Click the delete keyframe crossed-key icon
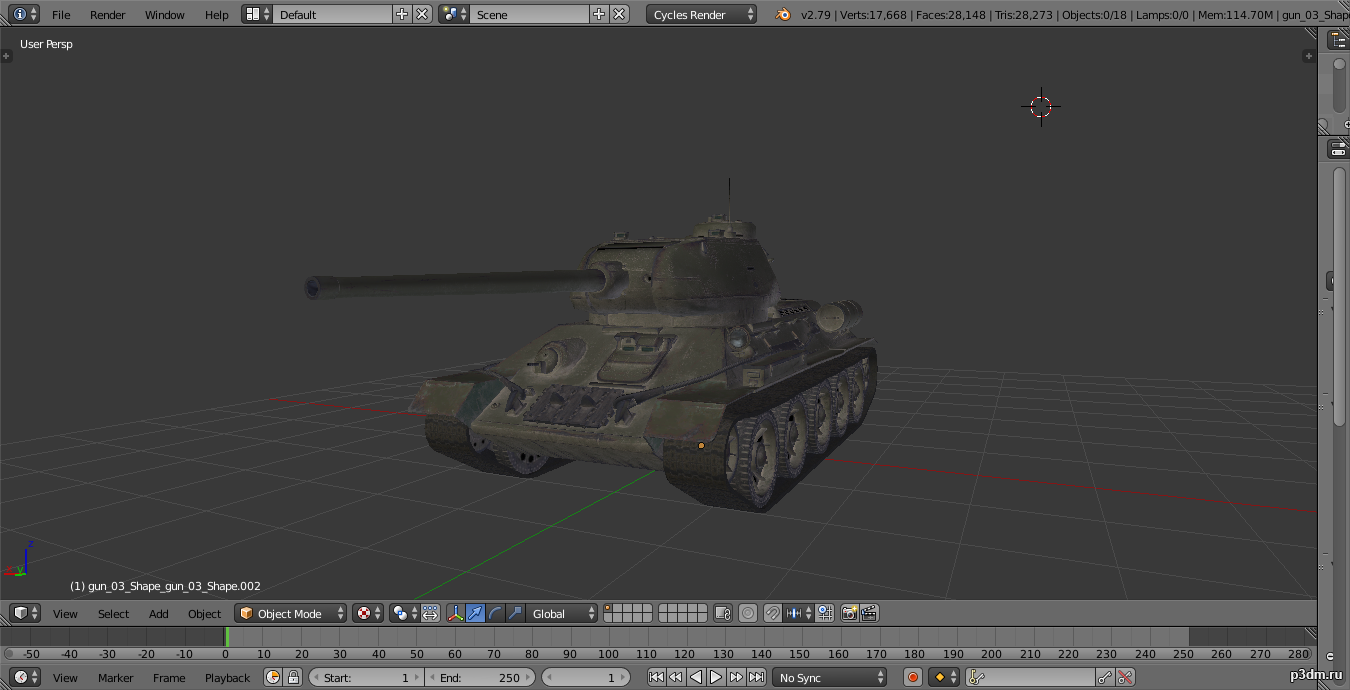This screenshot has height=690, width=1350. click(x=1126, y=677)
